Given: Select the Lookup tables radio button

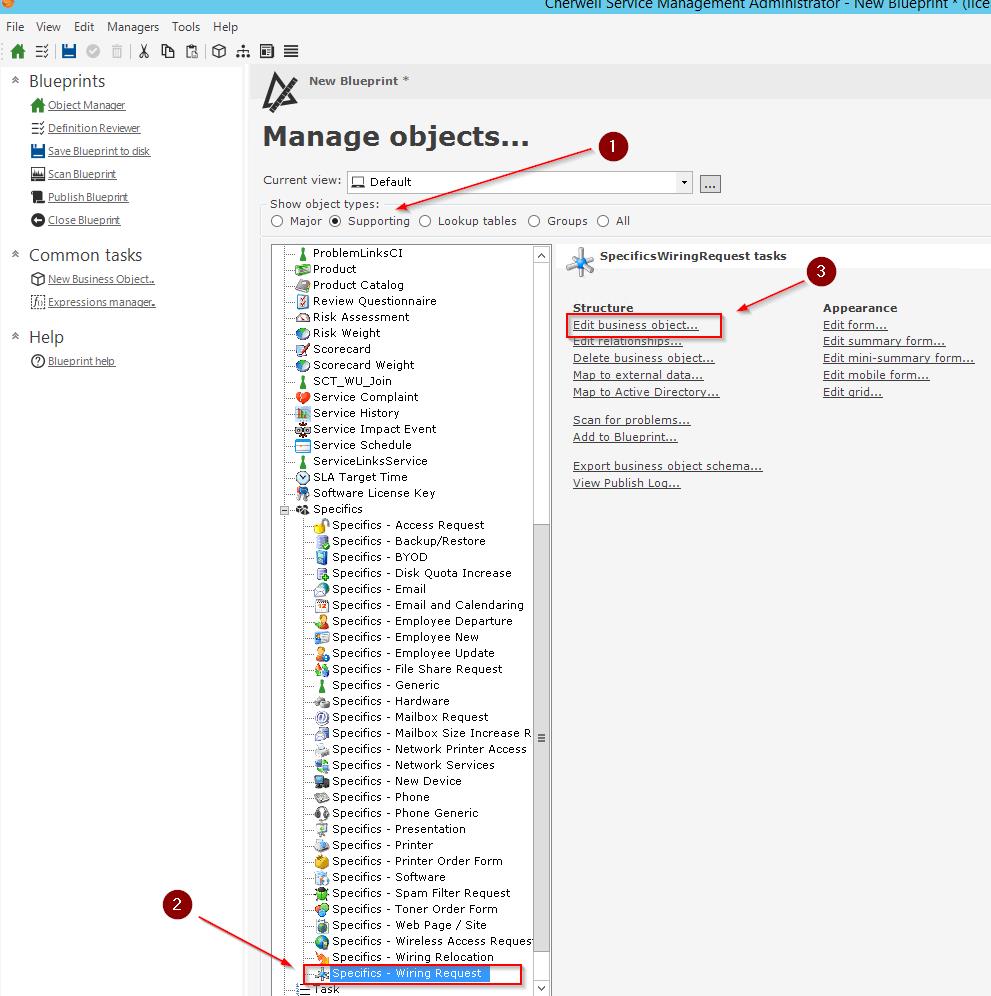Looking at the screenshot, I should pyautogui.click(x=425, y=221).
